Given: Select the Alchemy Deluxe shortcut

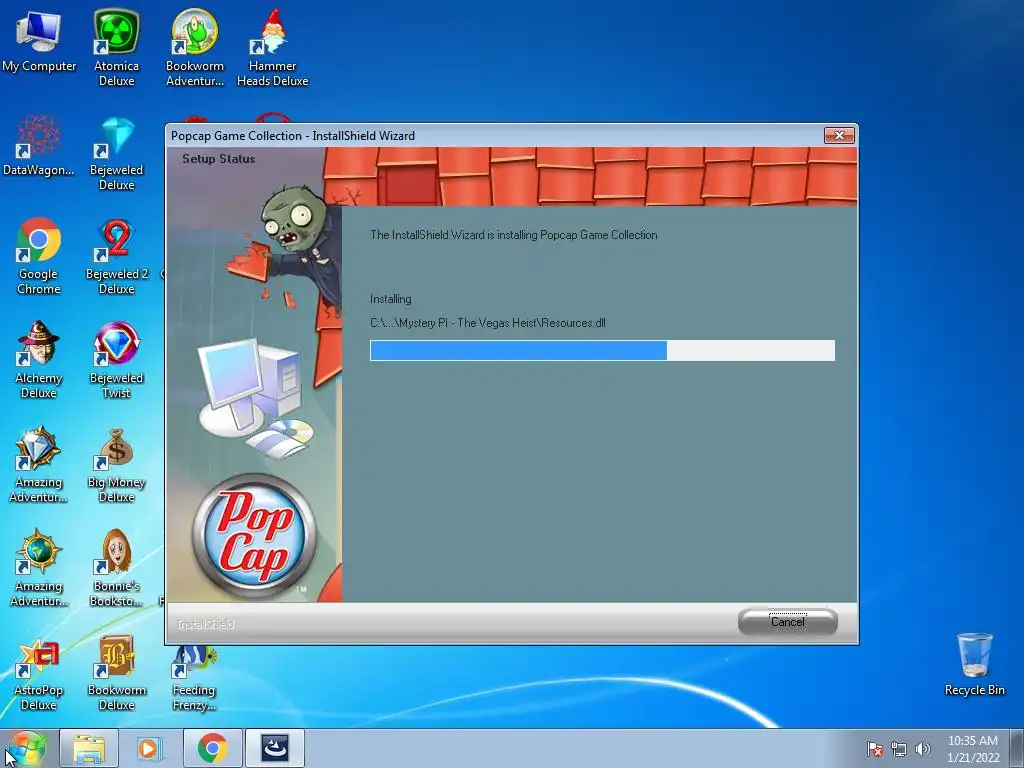Looking at the screenshot, I should [39, 360].
